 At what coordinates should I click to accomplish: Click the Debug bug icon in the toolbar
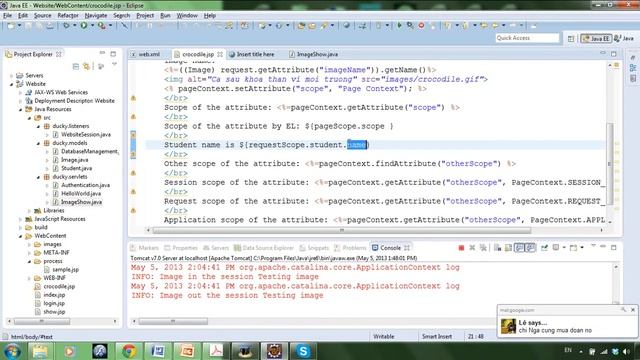coord(66,25)
